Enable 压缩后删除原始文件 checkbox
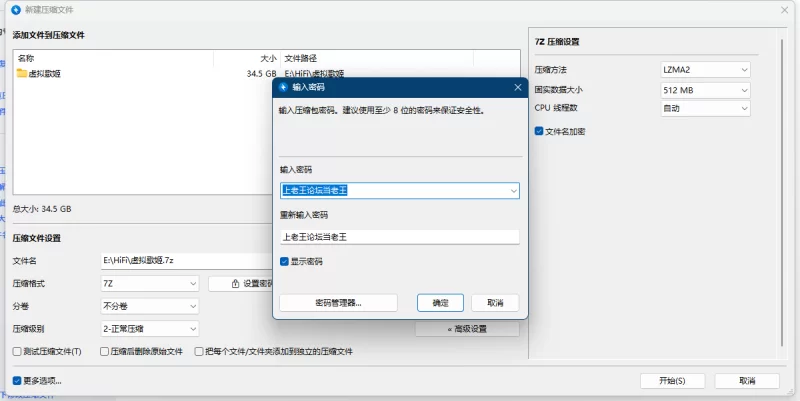 [x=104, y=352]
